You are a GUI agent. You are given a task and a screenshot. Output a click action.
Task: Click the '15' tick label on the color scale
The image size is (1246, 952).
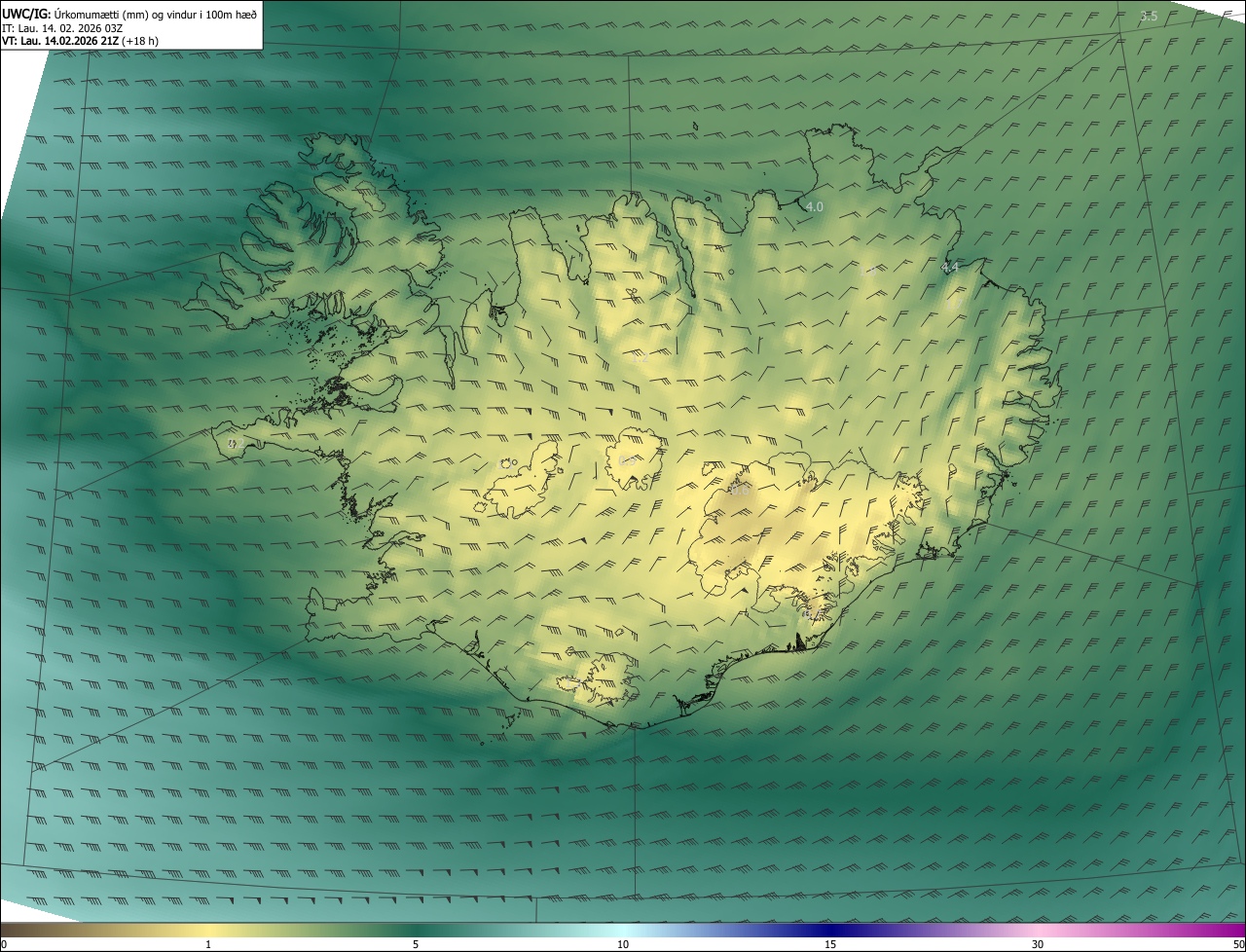[830, 944]
